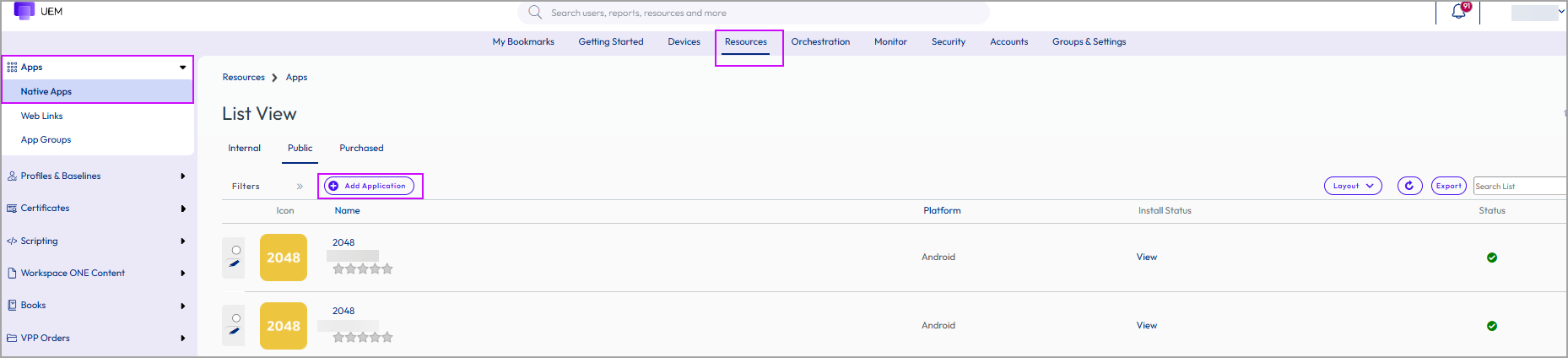This screenshot has width=1568, height=358.
Task: Click breadcrumb chevron between Resources and Apps
Action: (274, 78)
